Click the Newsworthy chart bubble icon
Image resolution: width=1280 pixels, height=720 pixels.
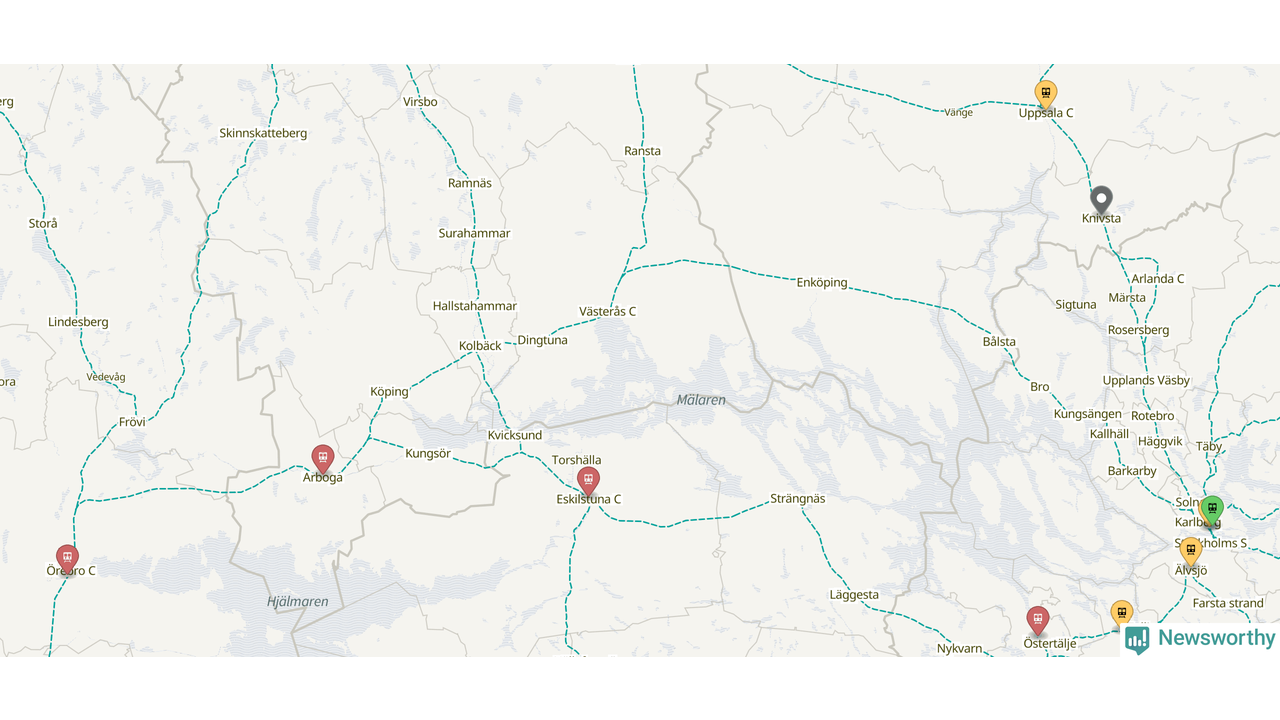point(1137,640)
